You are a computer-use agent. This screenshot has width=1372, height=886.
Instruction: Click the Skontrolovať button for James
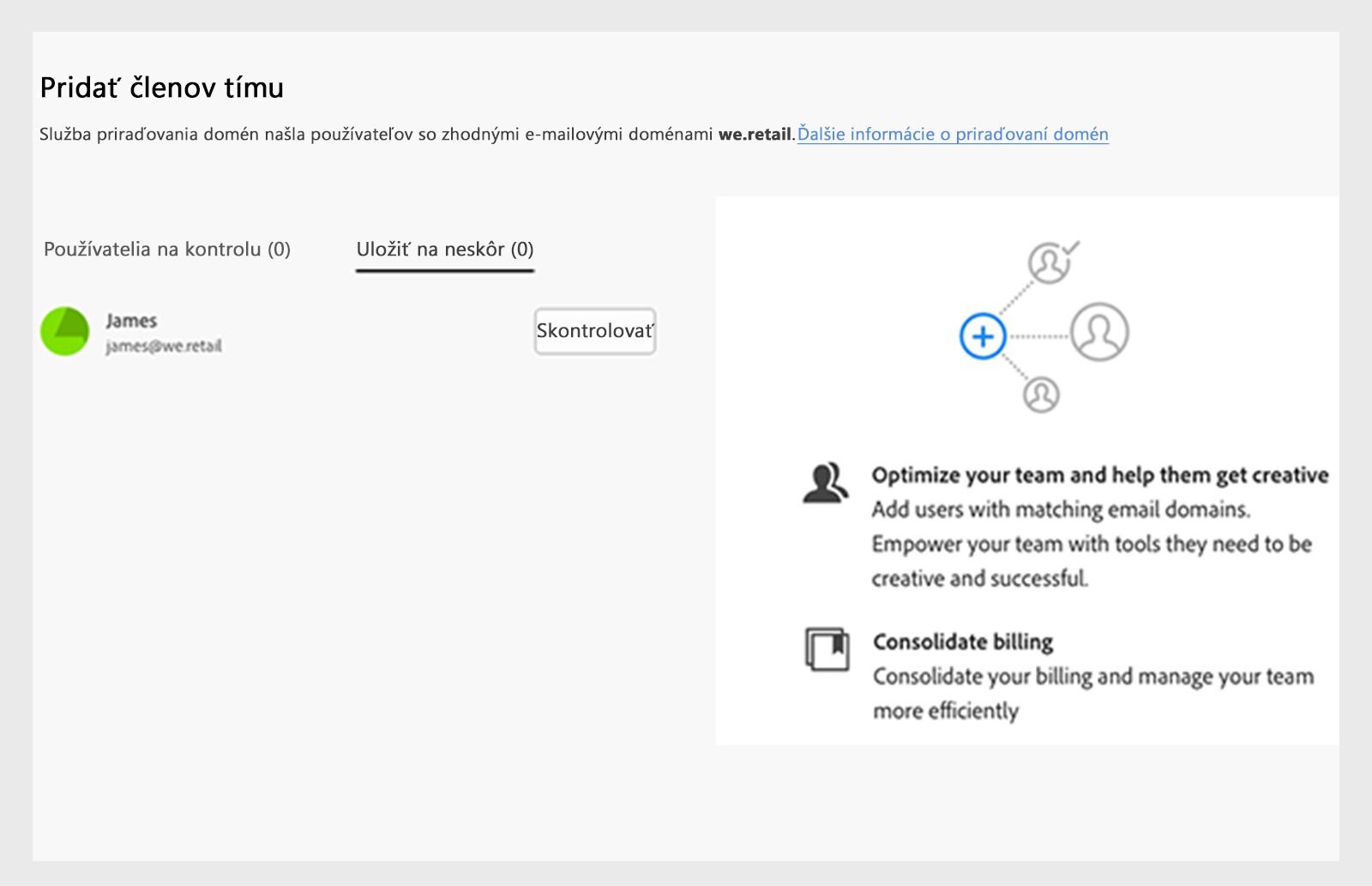595,331
